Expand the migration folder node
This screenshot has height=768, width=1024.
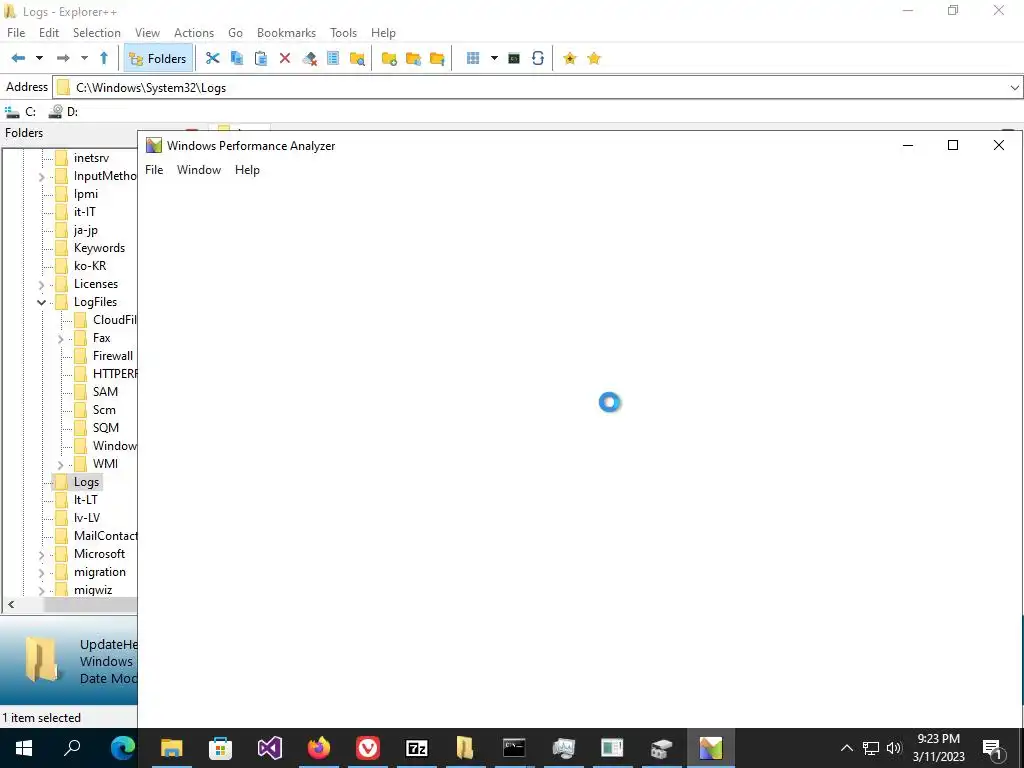tap(42, 573)
